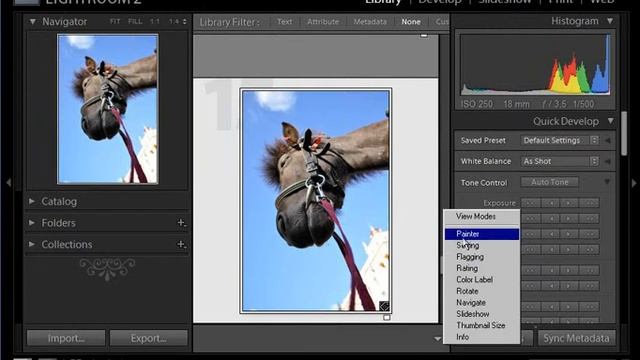Choose Flagging in toolbar menu
The width and height of the screenshot is (640, 360).
click(482, 257)
